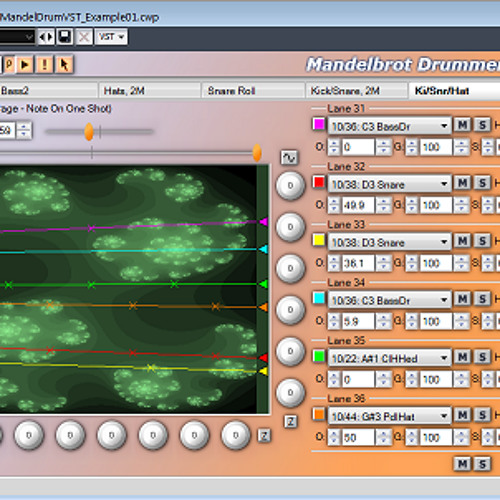Open the Lane 32 D3 Snare note dropdown
500x500 pixels.
(x=389, y=184)
